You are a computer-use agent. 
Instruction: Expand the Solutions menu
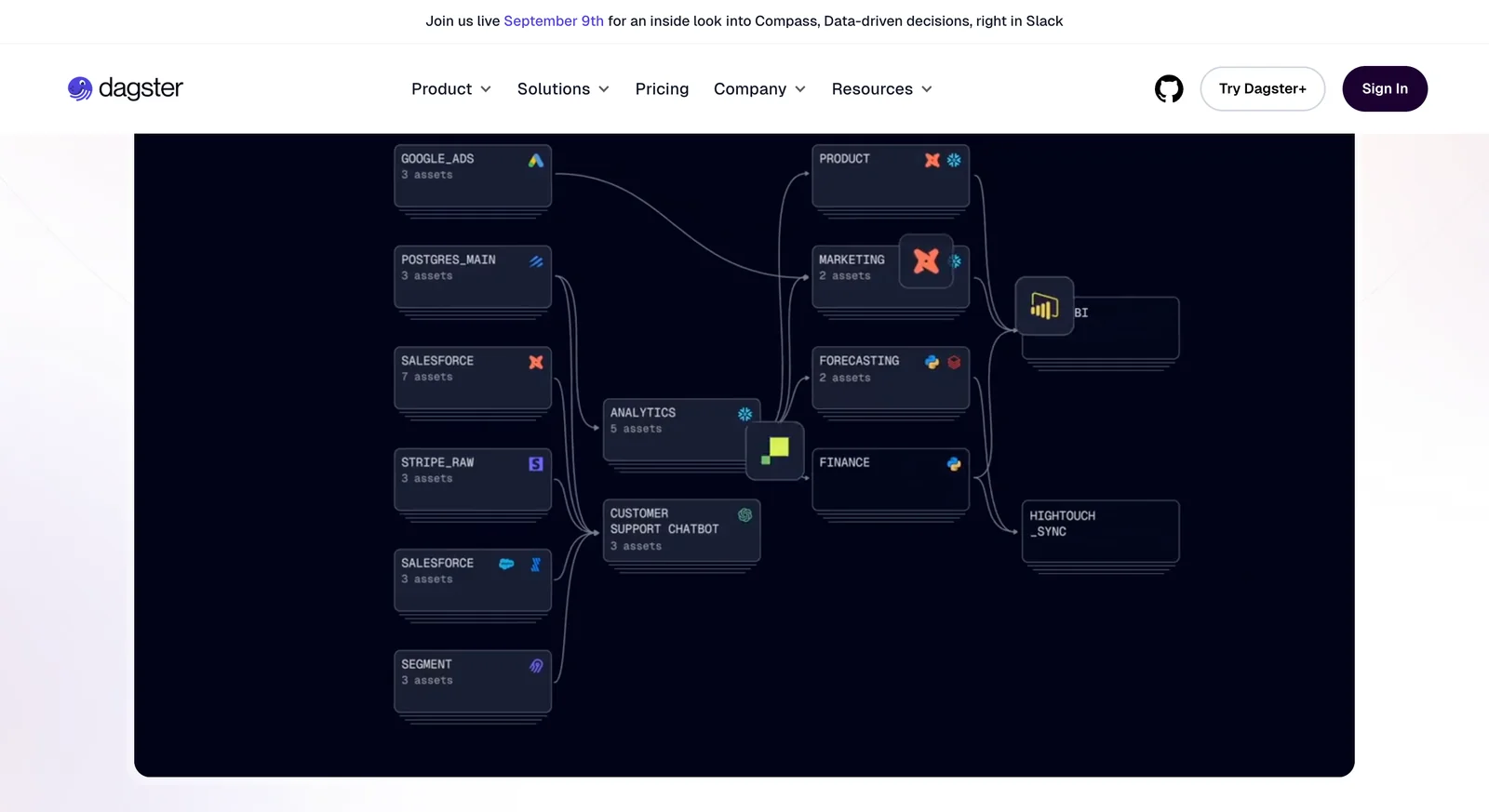pyautogui.click(x=563, y=89)
